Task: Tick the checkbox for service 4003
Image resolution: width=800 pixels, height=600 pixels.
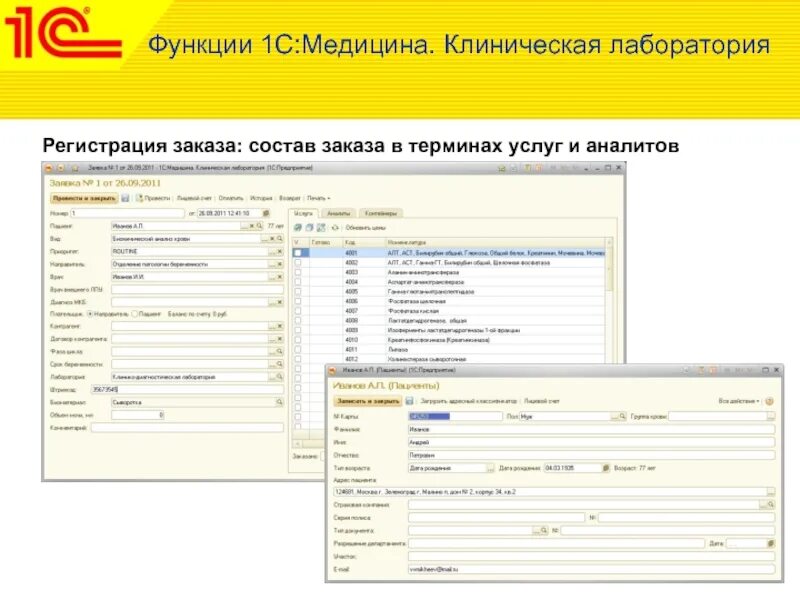Action: pyautogui.click(x=298, y=272)
